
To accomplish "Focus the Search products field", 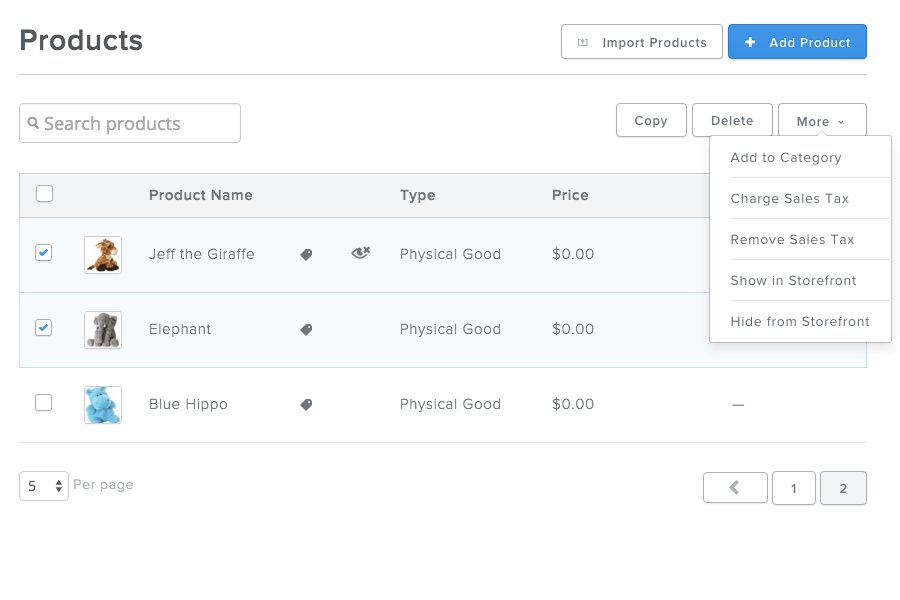I will tap(140, 124).
